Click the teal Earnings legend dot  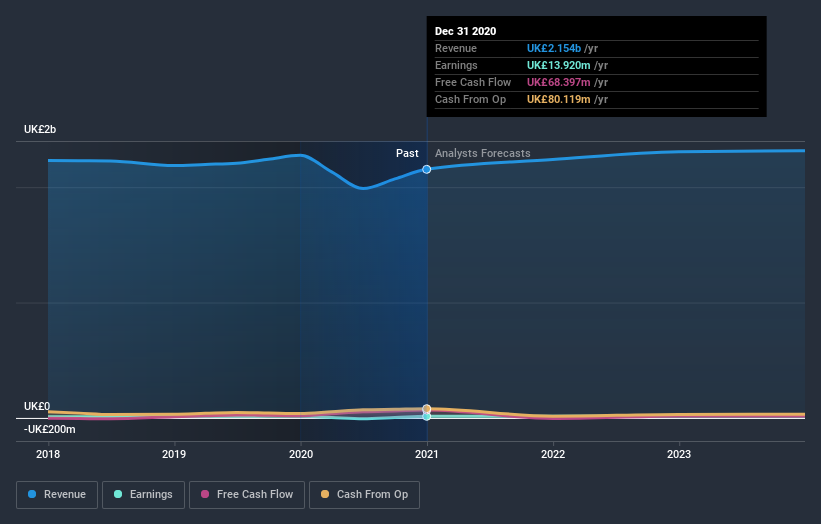click(118, 494)
